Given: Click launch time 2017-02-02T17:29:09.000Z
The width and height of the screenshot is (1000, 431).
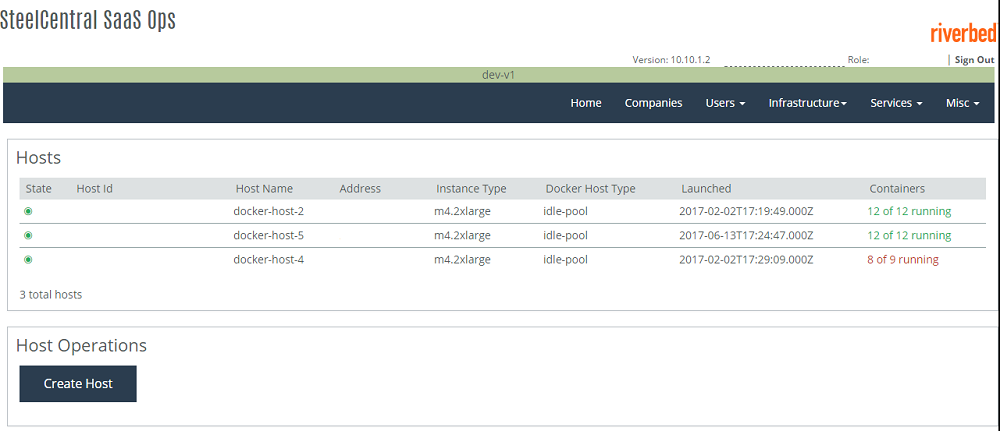Looking at the screenshot, I should pos(746,259).
